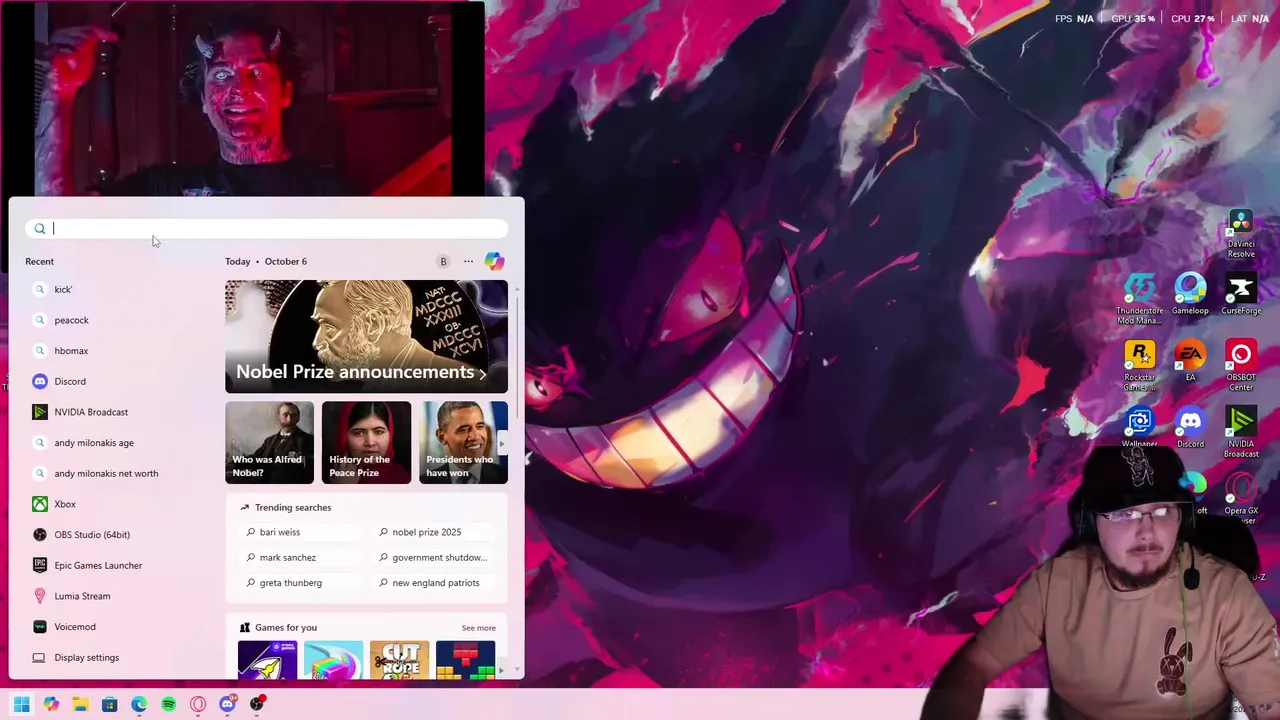
Task: Search trending topic 'mark sanchez'
Action: (x=300, y=557)
